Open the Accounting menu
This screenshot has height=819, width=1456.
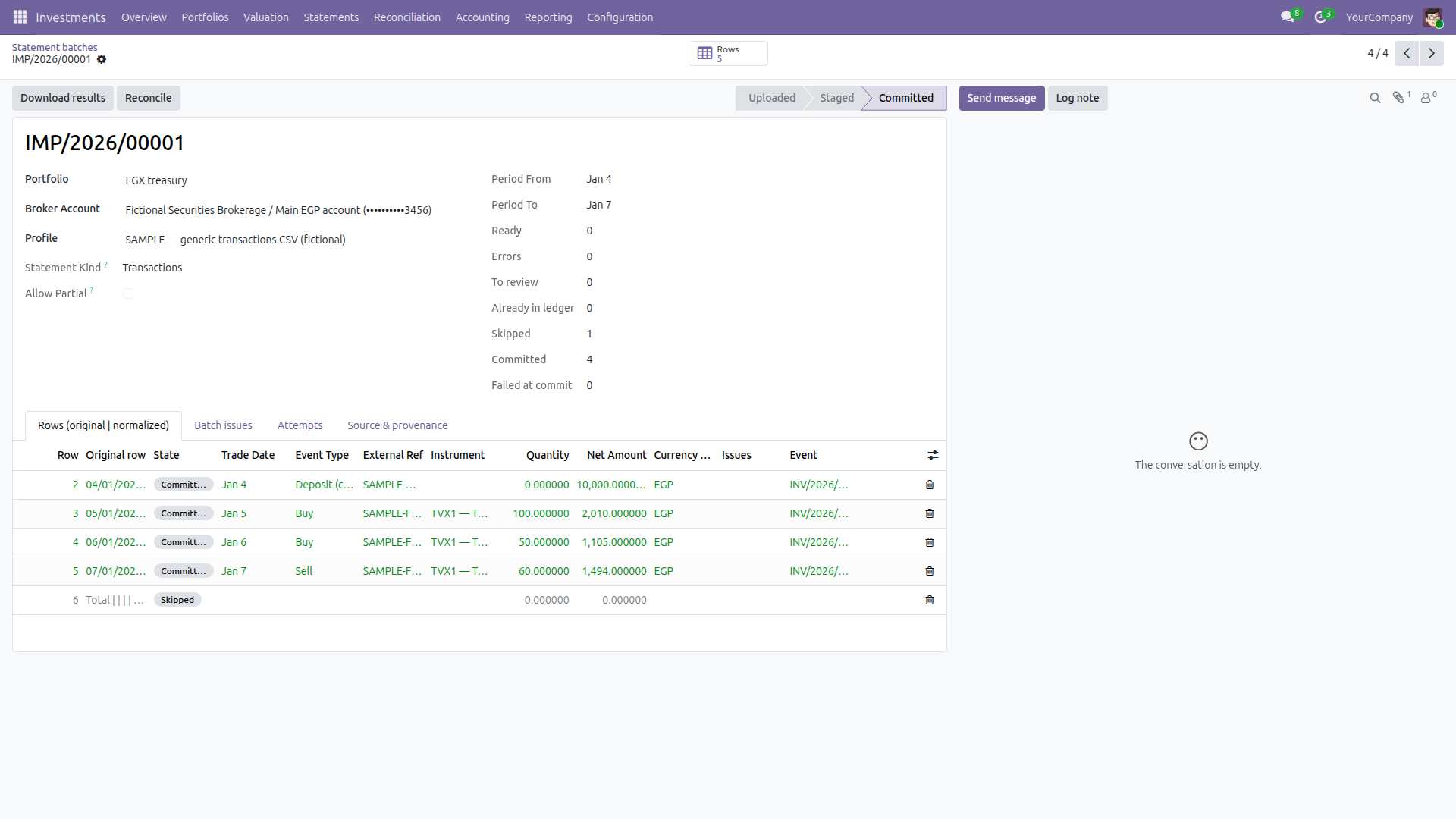point(482,17)
